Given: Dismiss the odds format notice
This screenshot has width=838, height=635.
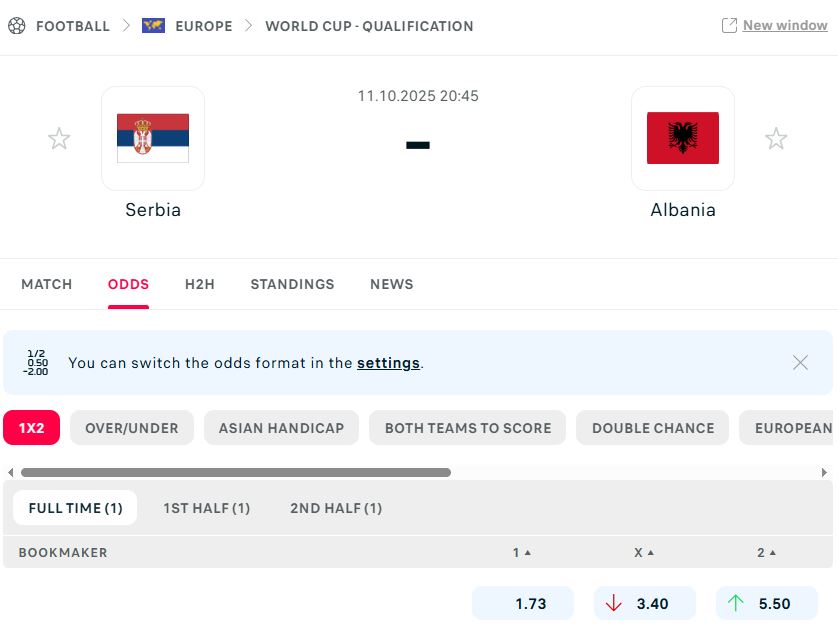Looking at the screenshot, I should [800, 363].
